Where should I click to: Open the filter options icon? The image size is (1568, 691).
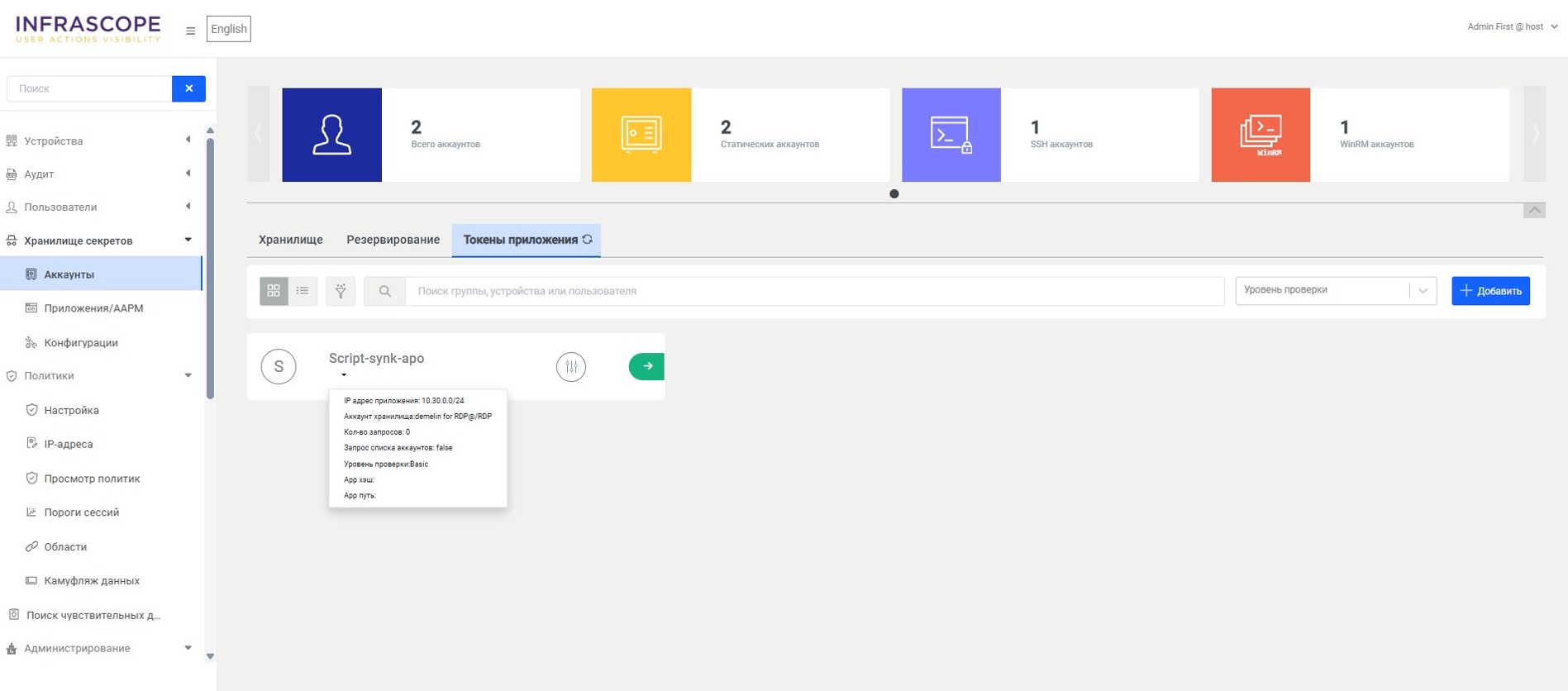341,291
